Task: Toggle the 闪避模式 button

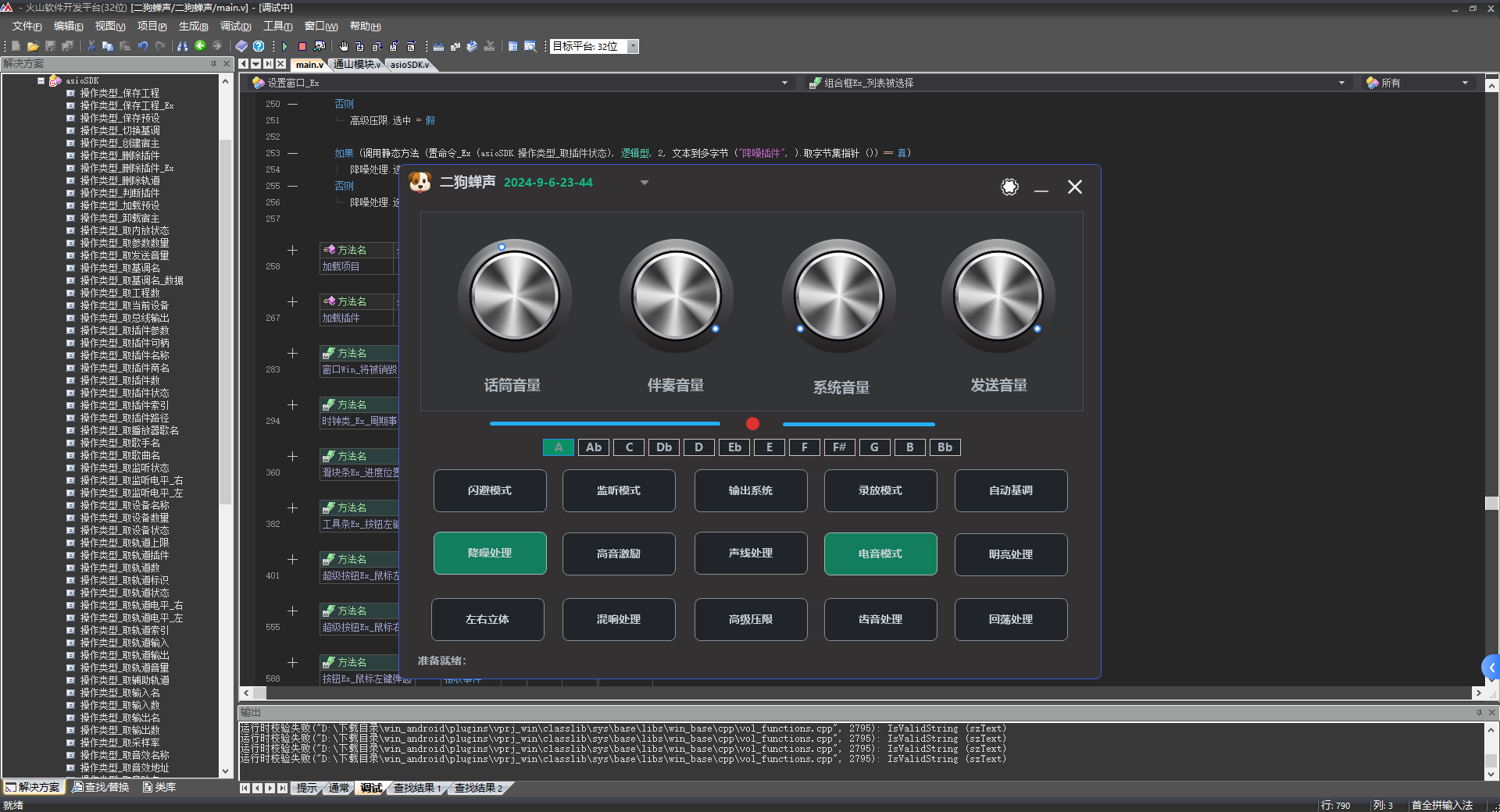Action: coord(490,490)
